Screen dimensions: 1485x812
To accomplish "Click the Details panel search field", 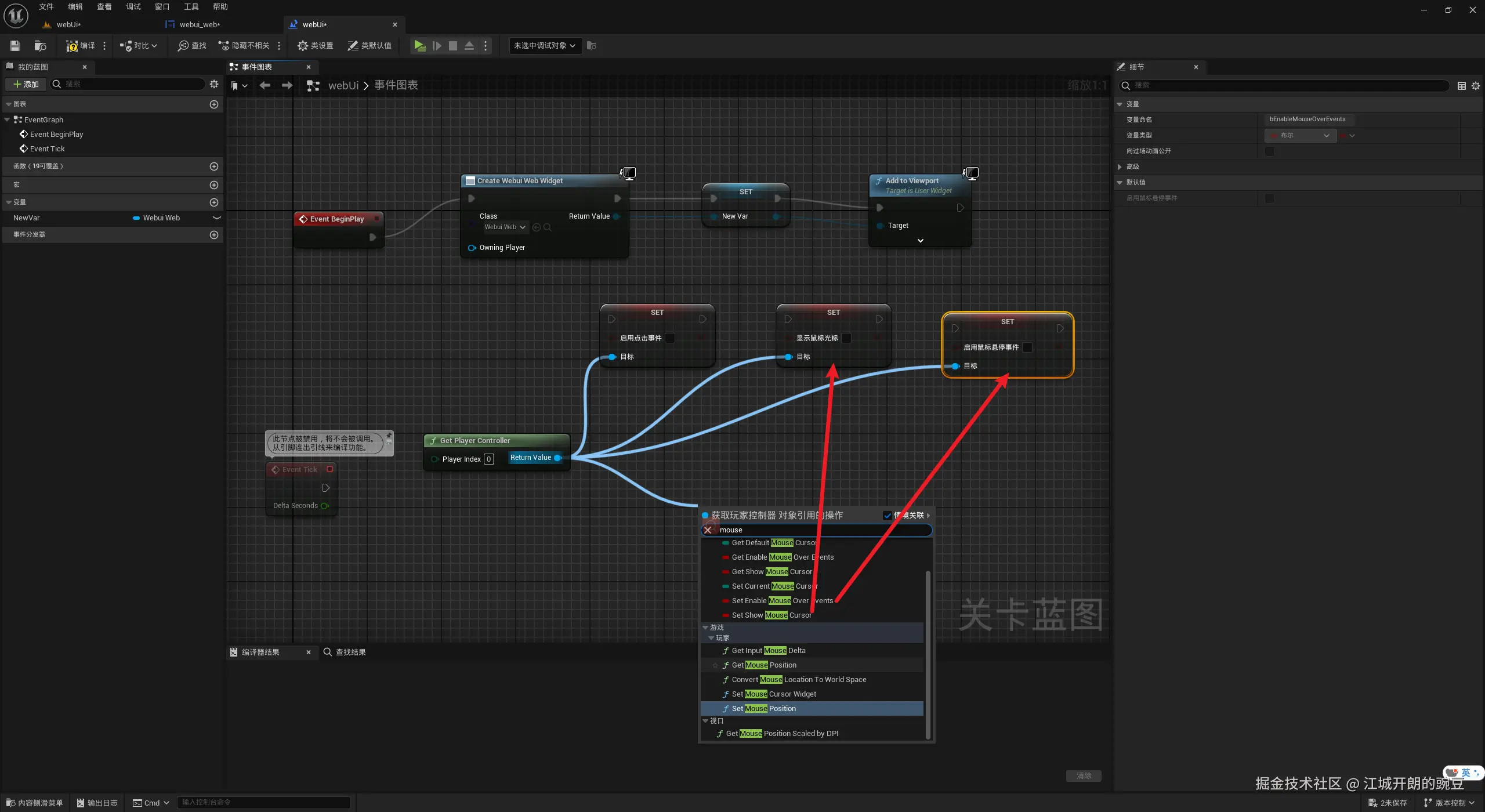I will pyautogui.click(x=1288, y=85).
